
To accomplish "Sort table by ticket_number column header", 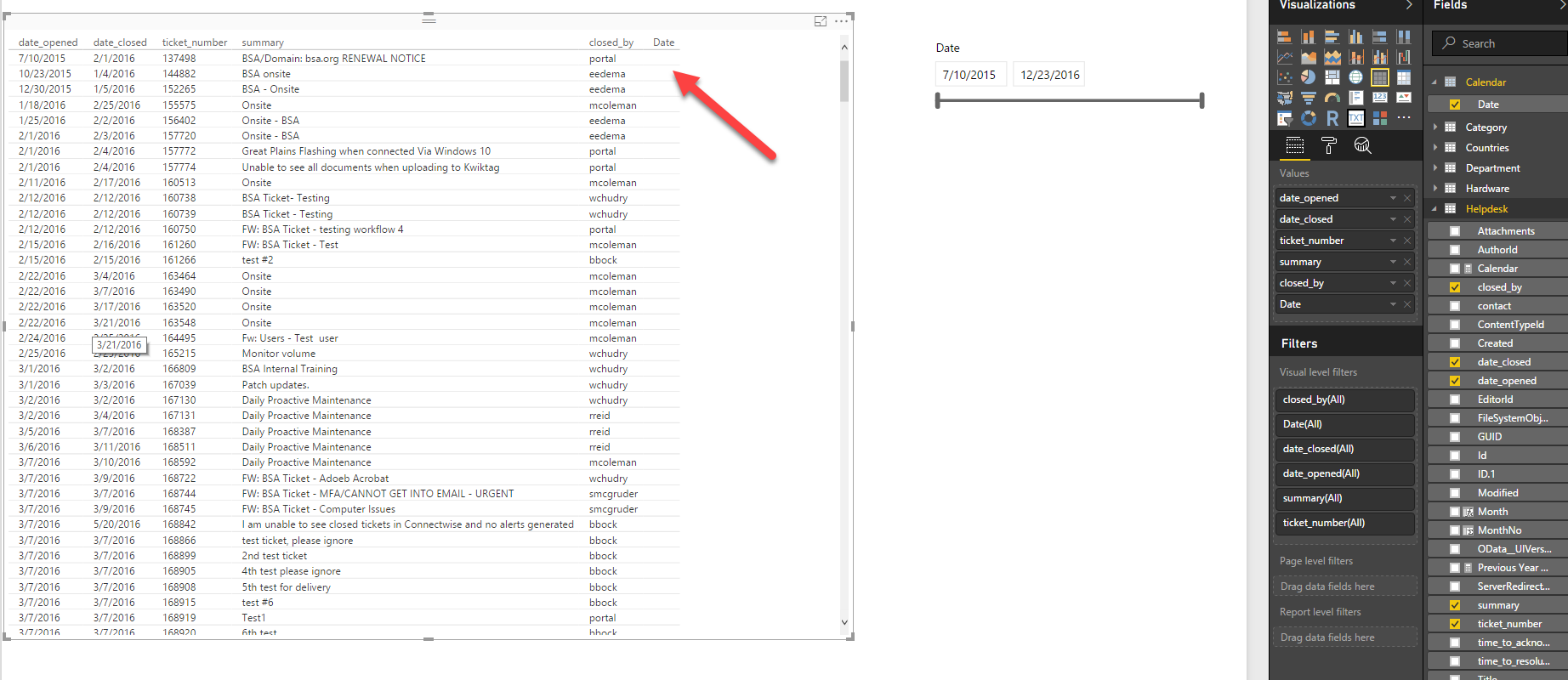I will pyautogui.click(x=195, y=42).
